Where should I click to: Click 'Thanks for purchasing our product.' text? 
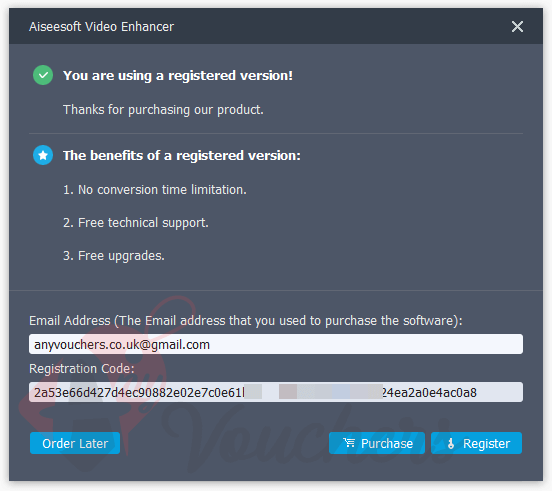[x=163, y=110]
